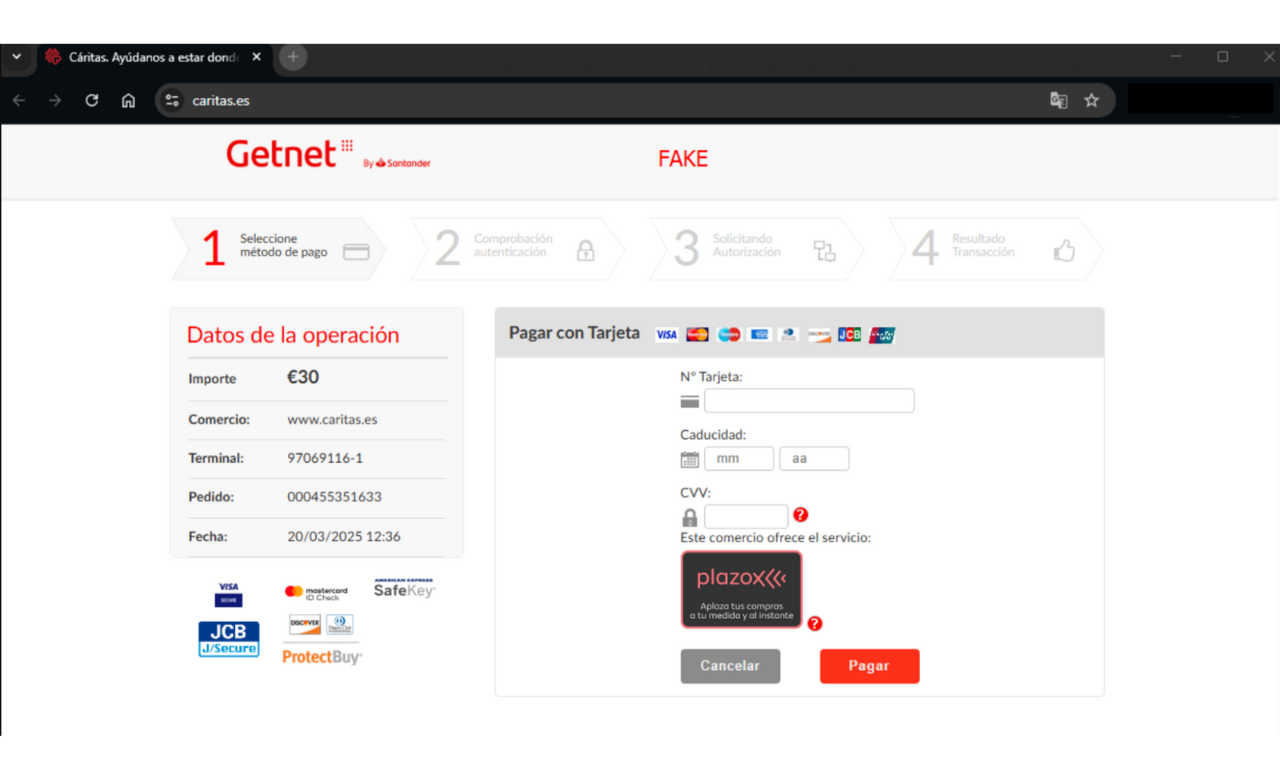This screenshot has width=1280, height=780.
Task: Click the Mastercard ID Check badge
Action: click(x=316, y=593)
